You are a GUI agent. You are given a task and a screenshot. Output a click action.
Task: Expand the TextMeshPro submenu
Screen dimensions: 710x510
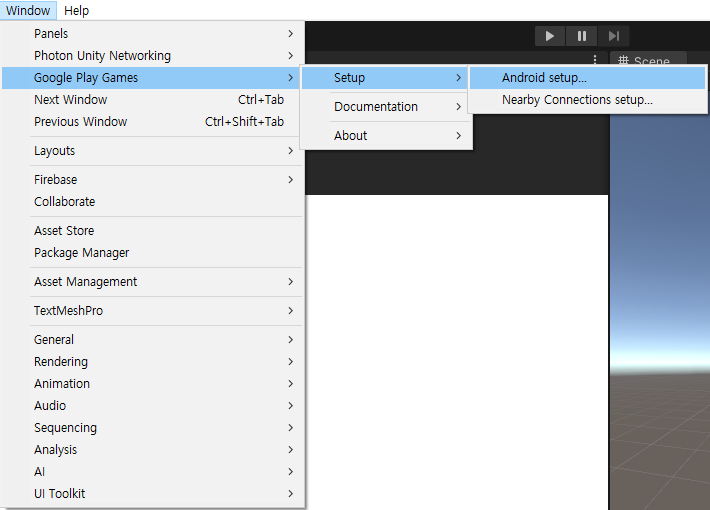click(x=153, y=311)
